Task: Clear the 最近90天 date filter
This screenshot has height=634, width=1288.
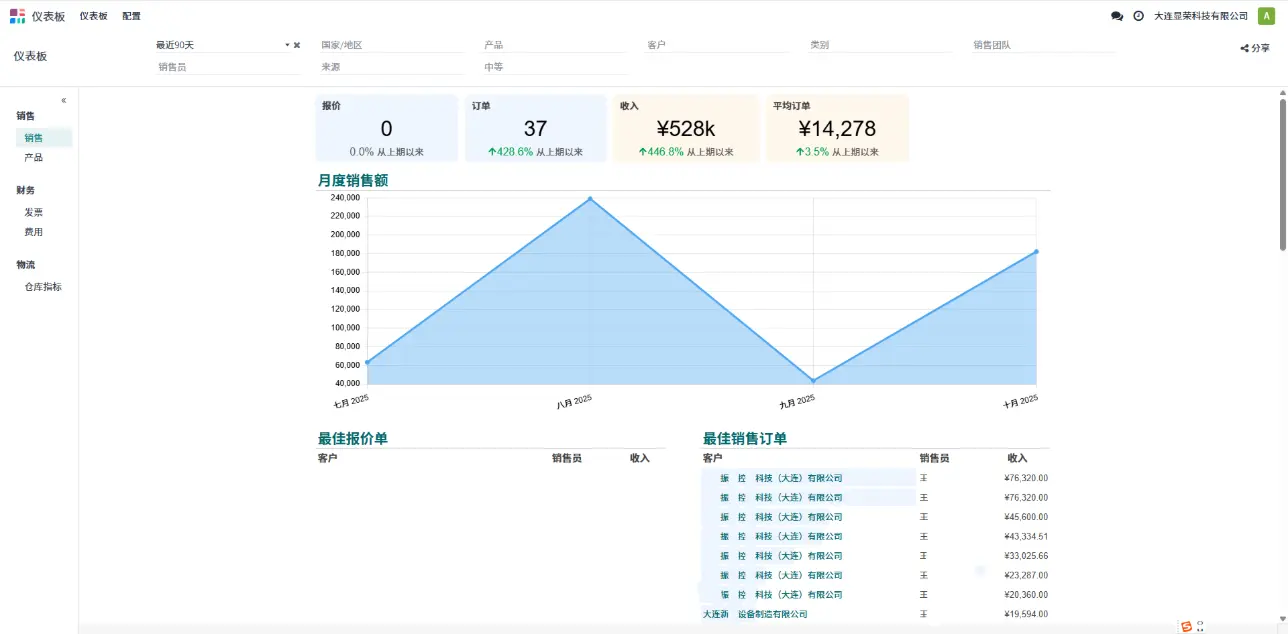Action: click(x=297, y=45)
